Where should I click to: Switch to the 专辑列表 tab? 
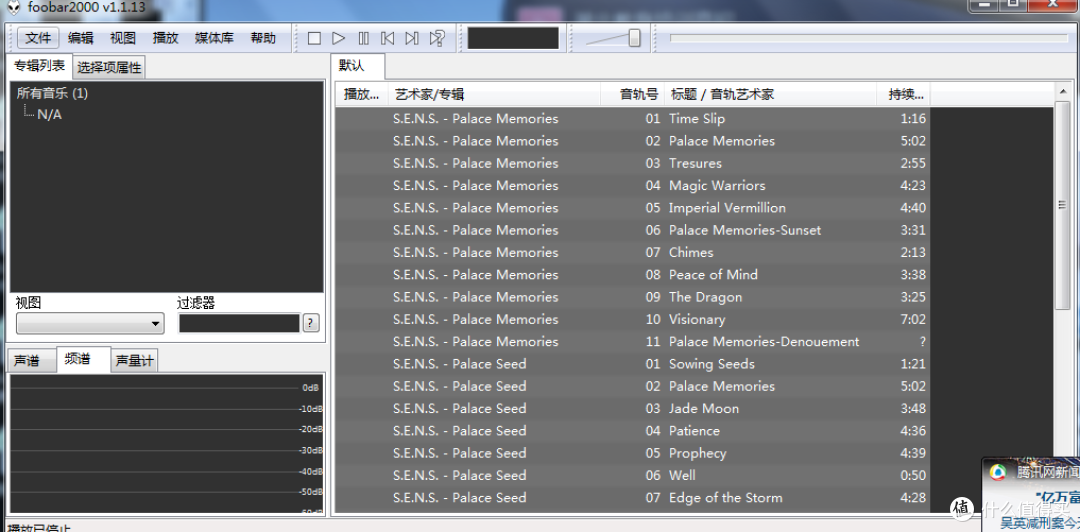point(39,66)
